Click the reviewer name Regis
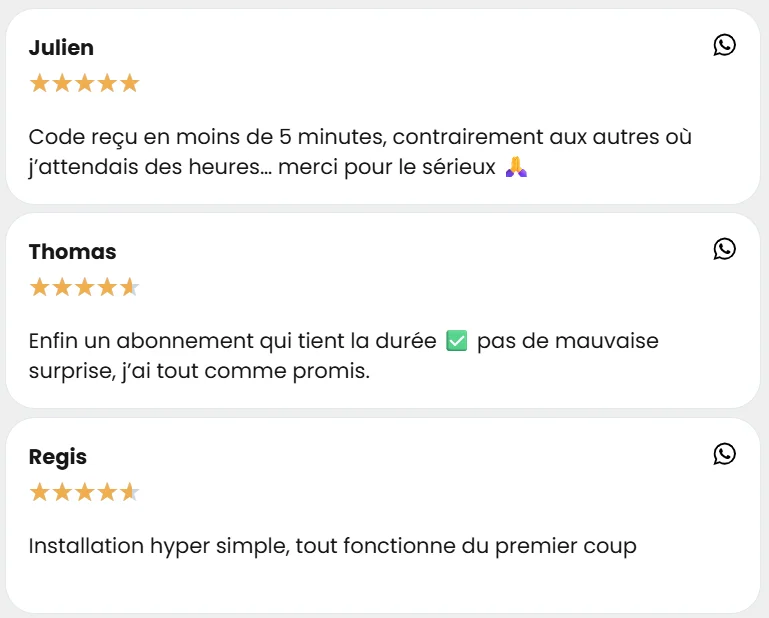This screenshot has height=618, width=769. pyautogui.click(x=58, y=457)
